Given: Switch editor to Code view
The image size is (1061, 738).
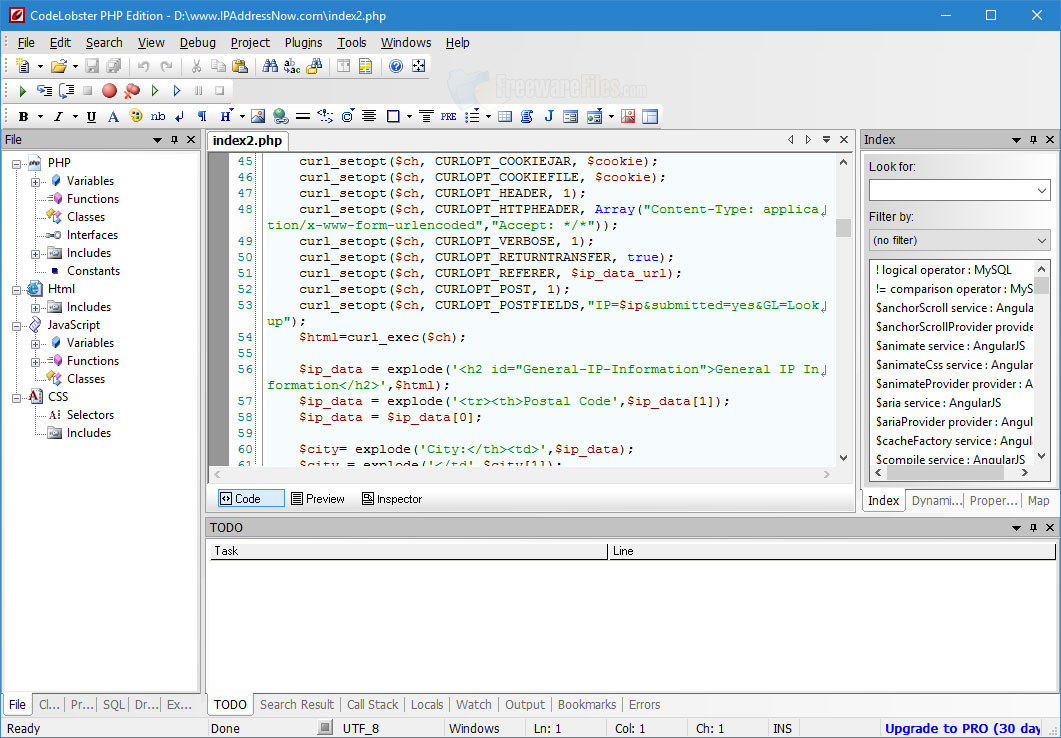Looking at the screenshot, I should tap(251, 499).
